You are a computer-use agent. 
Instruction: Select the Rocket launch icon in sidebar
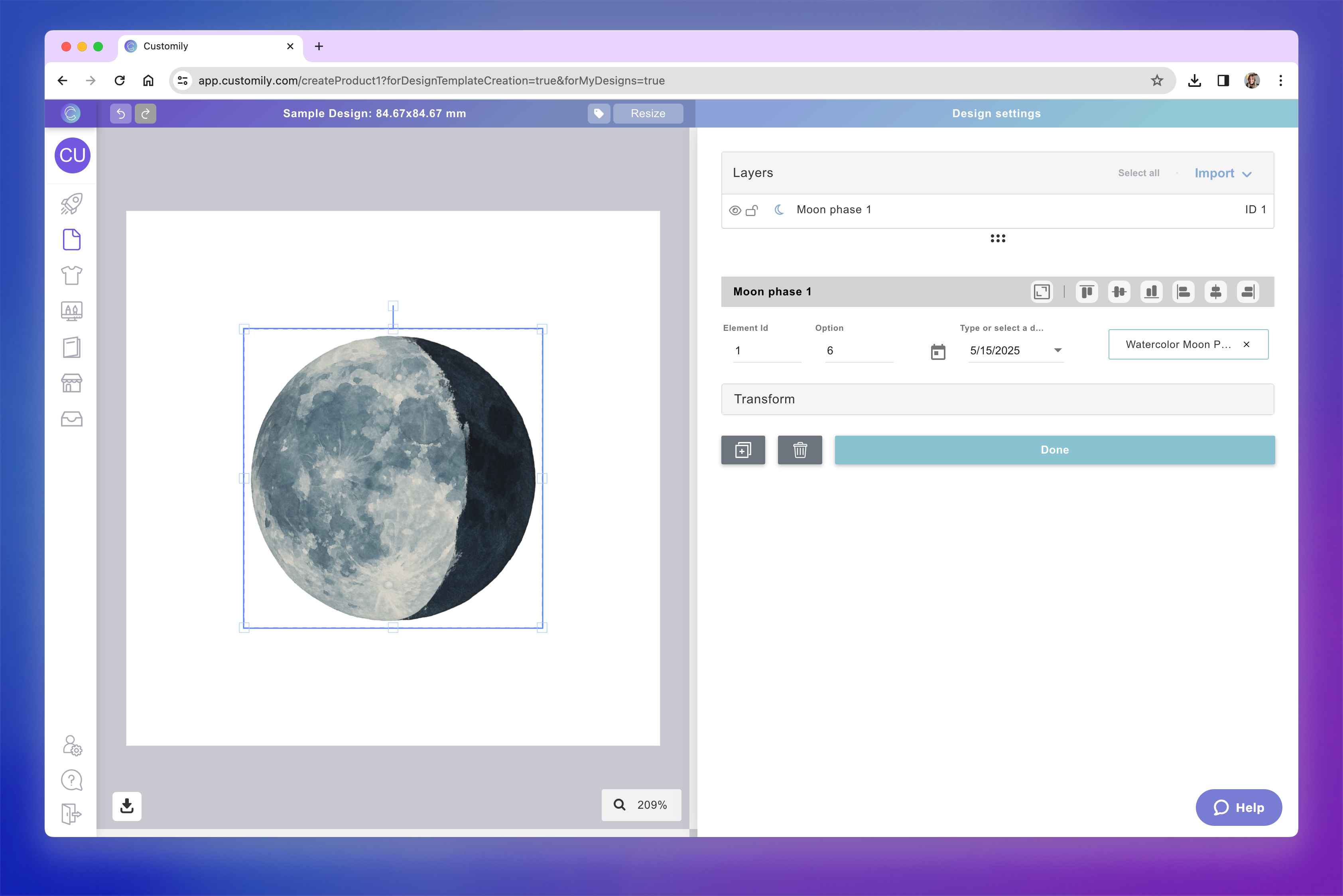point(71,203)
